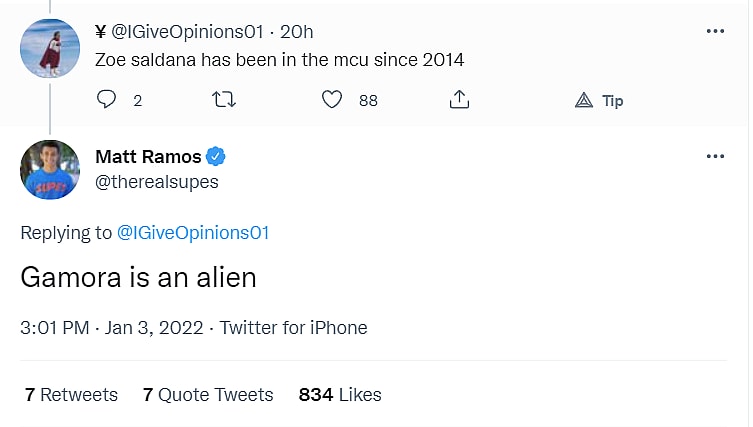Open the Matt Ramos display name
This screenshot has width=753, height=427.
click(x=147, y=157)
